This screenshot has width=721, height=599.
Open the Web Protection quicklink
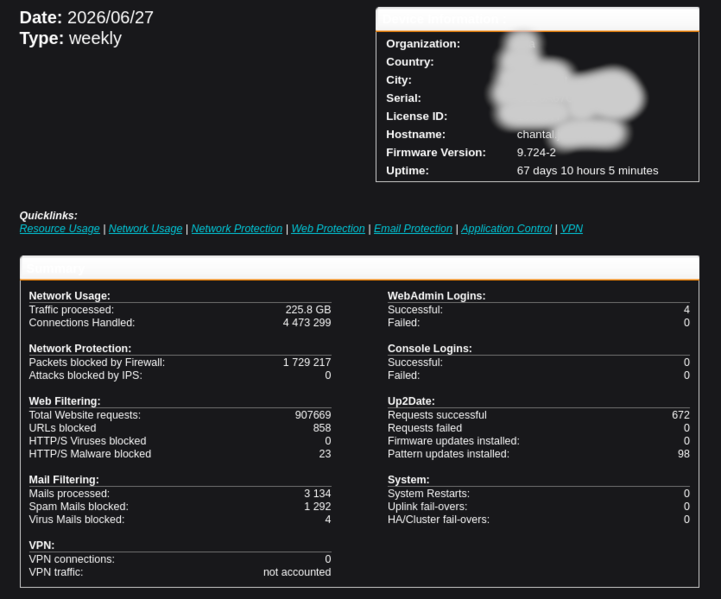[328, 228]
